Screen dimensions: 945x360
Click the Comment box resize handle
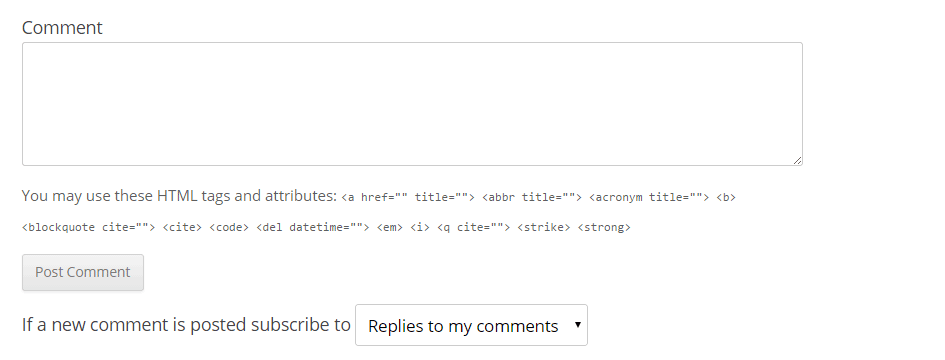797,160
